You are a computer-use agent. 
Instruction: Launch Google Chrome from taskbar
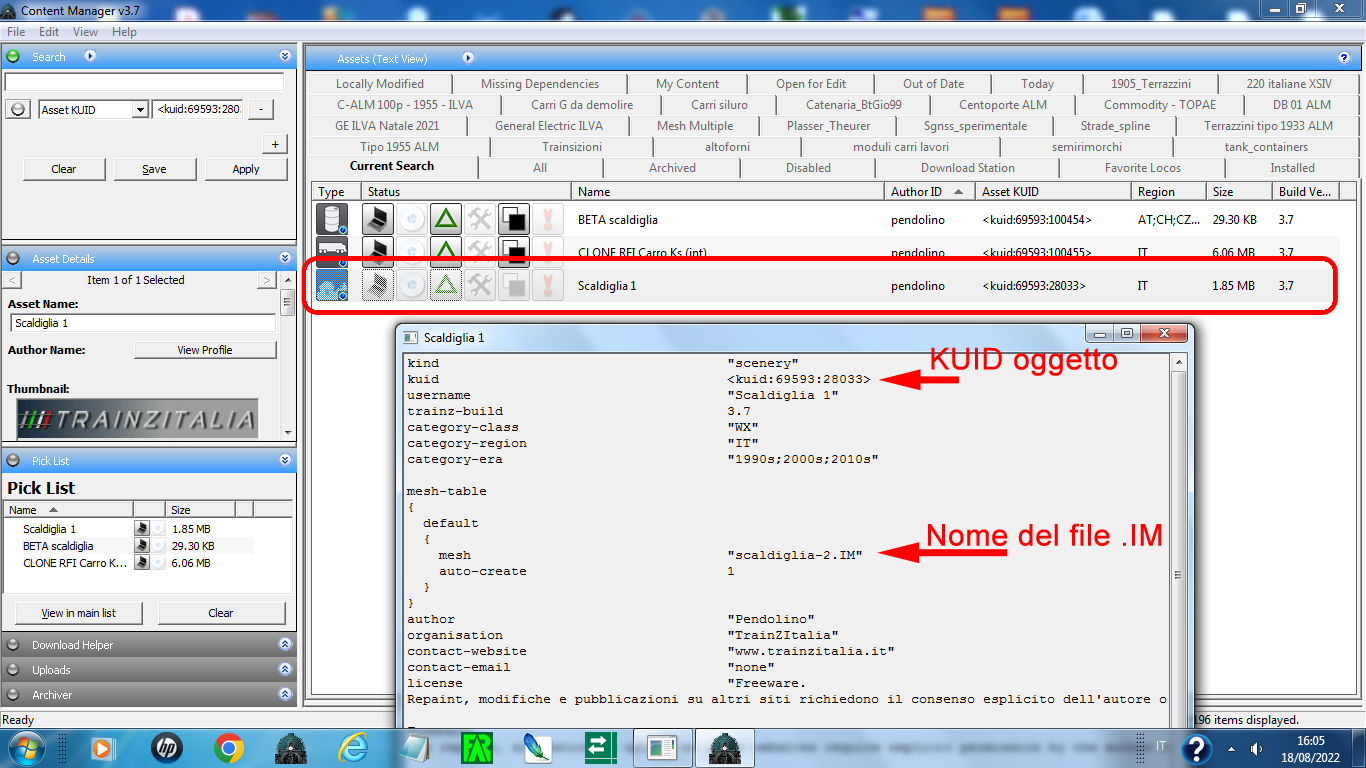click(229, 747)
